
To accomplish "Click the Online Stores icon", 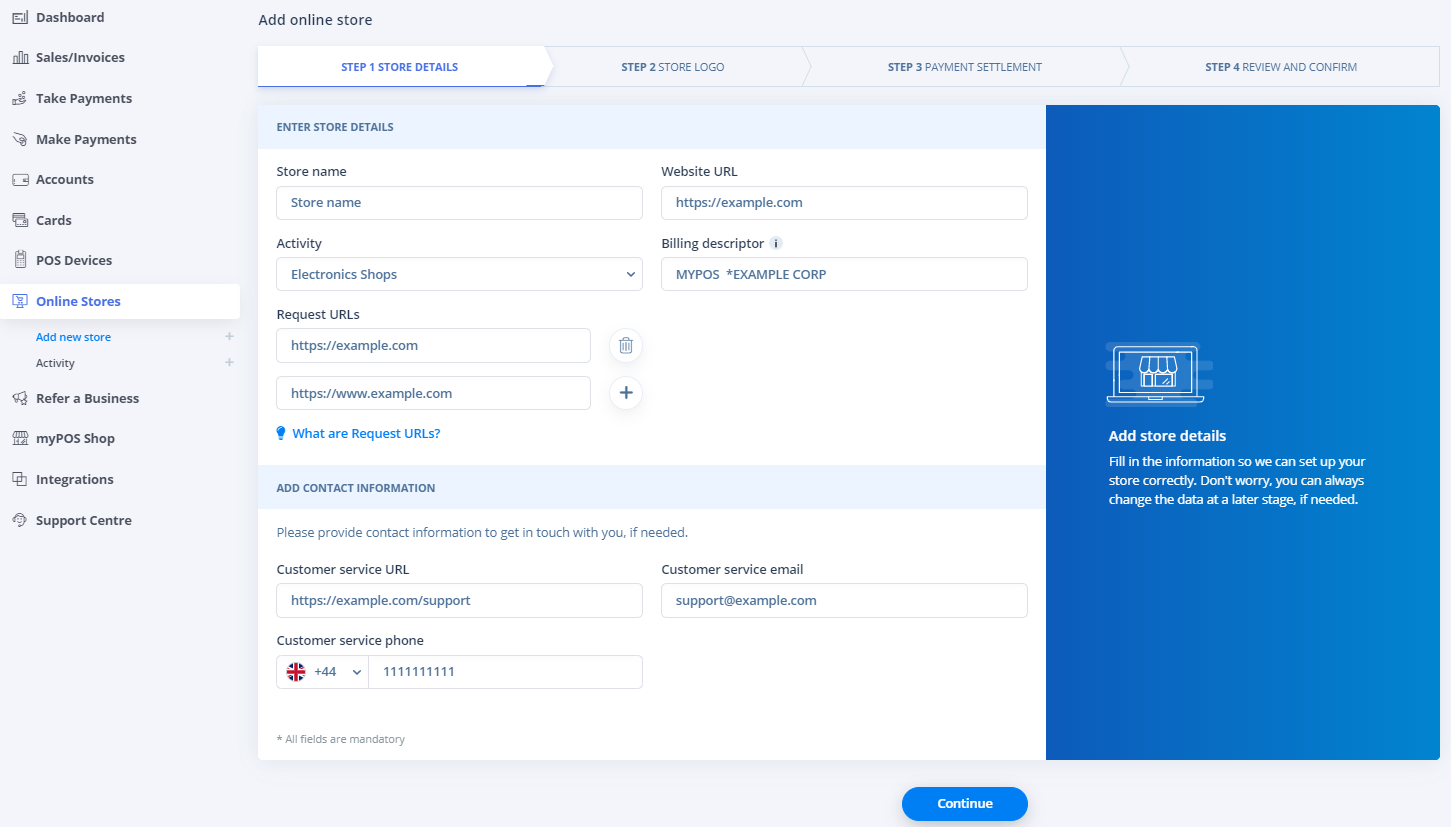I will [20, 302].
